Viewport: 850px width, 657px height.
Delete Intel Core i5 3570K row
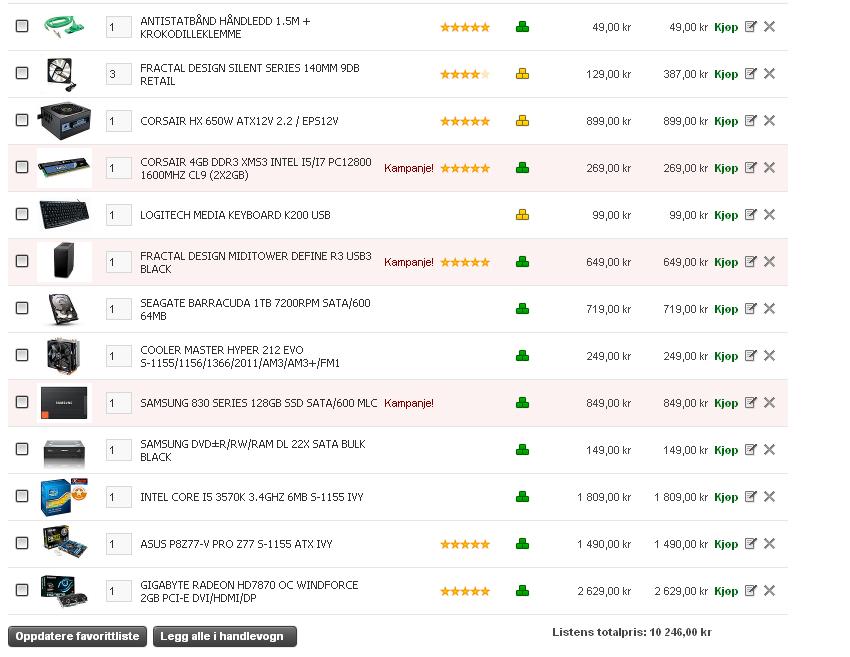coord(769,497)
